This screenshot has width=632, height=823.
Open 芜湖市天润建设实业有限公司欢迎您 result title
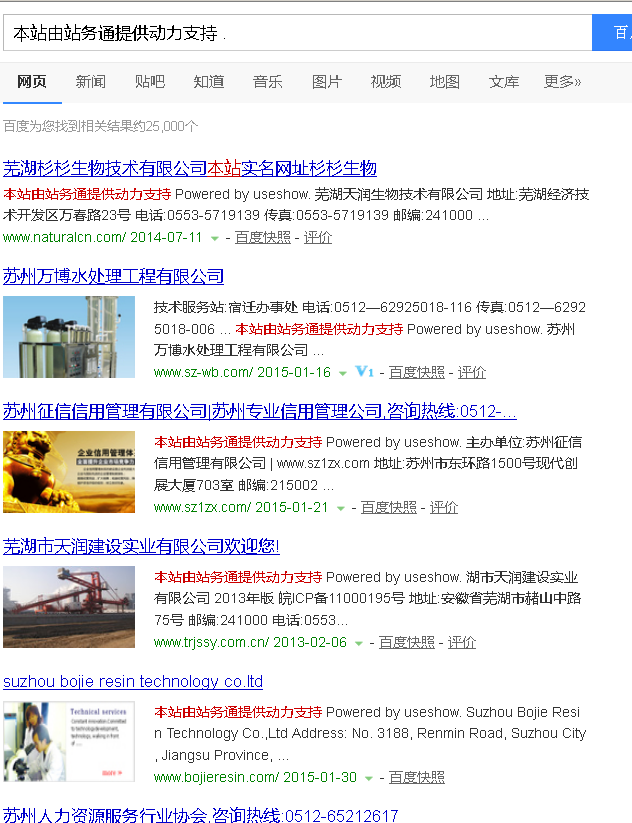(x=141, y=546)
